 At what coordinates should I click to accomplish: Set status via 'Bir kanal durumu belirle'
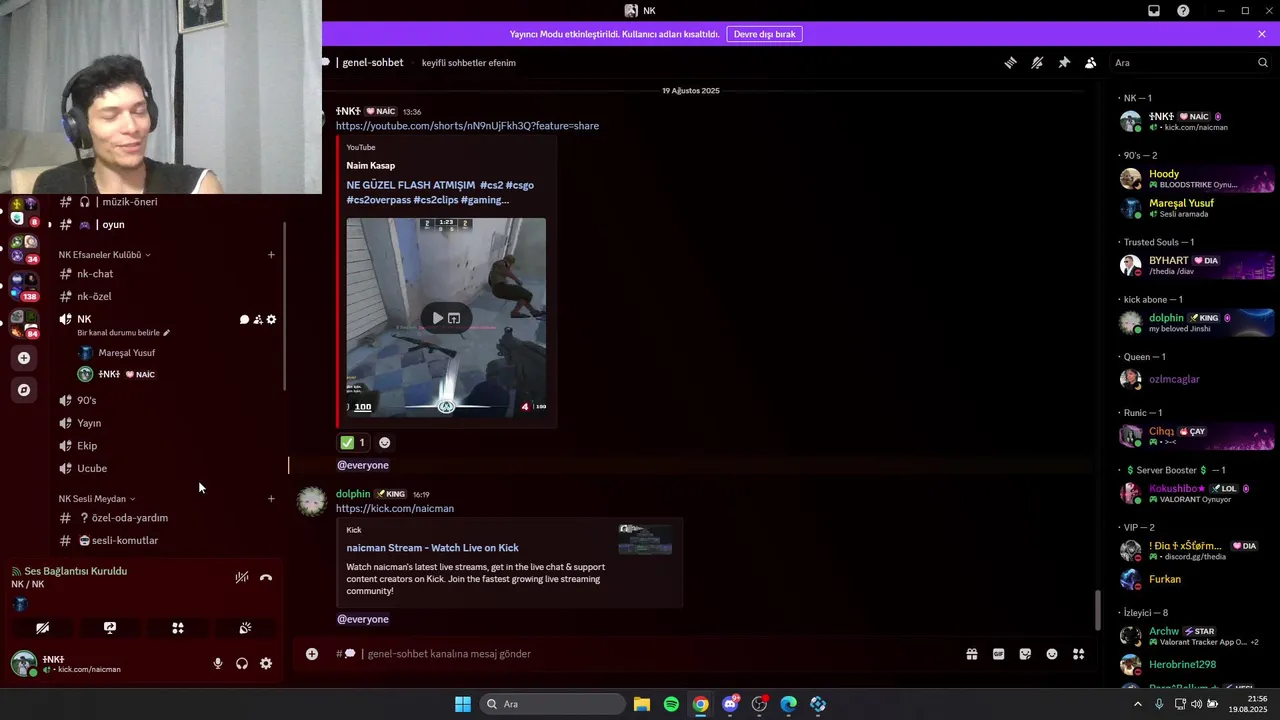click(124, 333)
